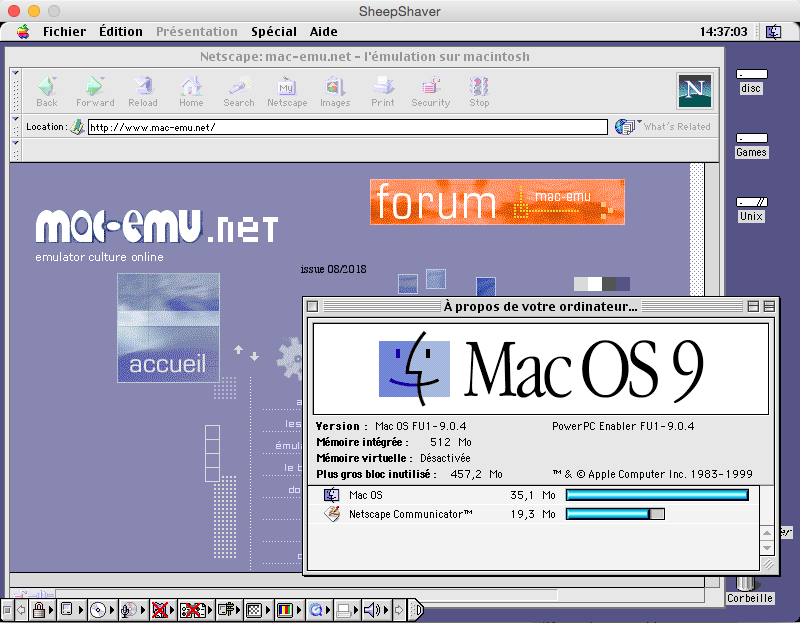Collapse the control strip with its end tab
This screenshot has width=800, height=623.
[x=416, y=610]
